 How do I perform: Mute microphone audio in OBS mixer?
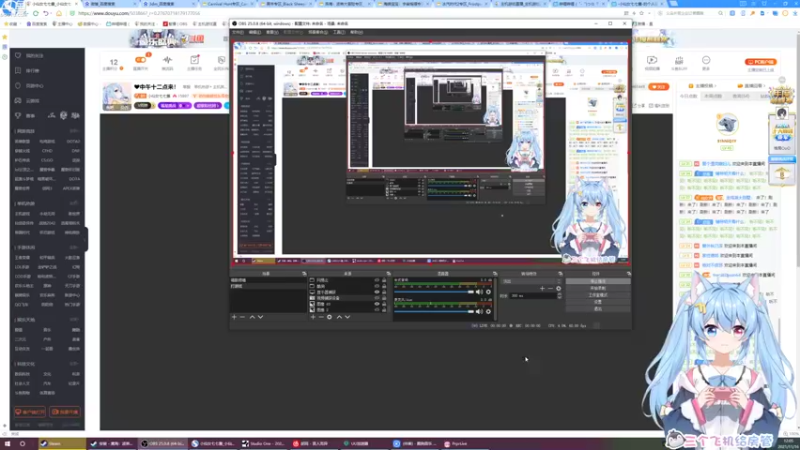pyautogui.click(x=479, y=311)
